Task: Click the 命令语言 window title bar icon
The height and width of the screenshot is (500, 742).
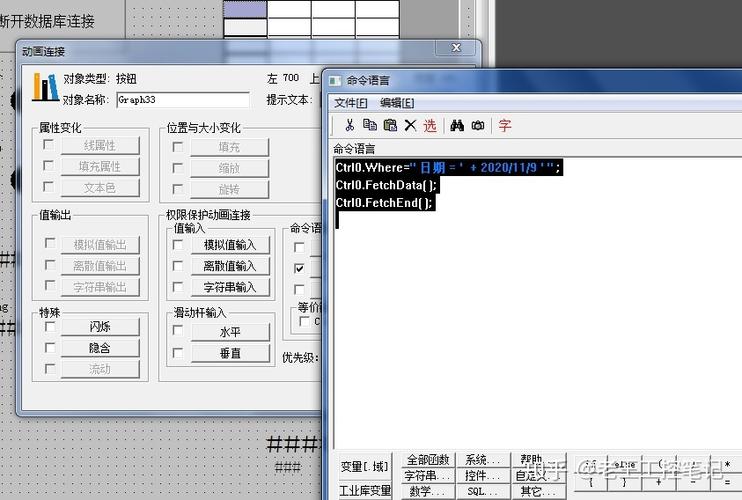Action: [335, 81]
